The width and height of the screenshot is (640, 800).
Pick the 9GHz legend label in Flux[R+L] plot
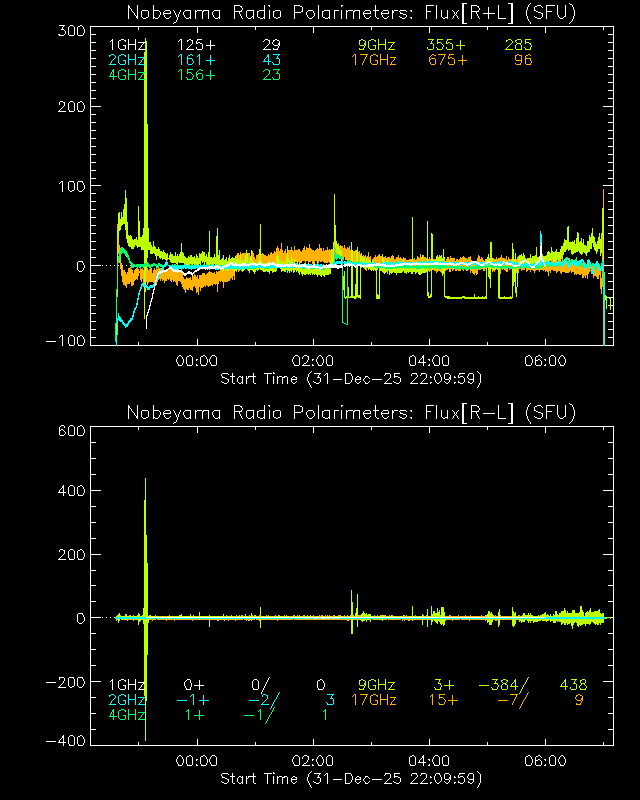tap(377, 46)
